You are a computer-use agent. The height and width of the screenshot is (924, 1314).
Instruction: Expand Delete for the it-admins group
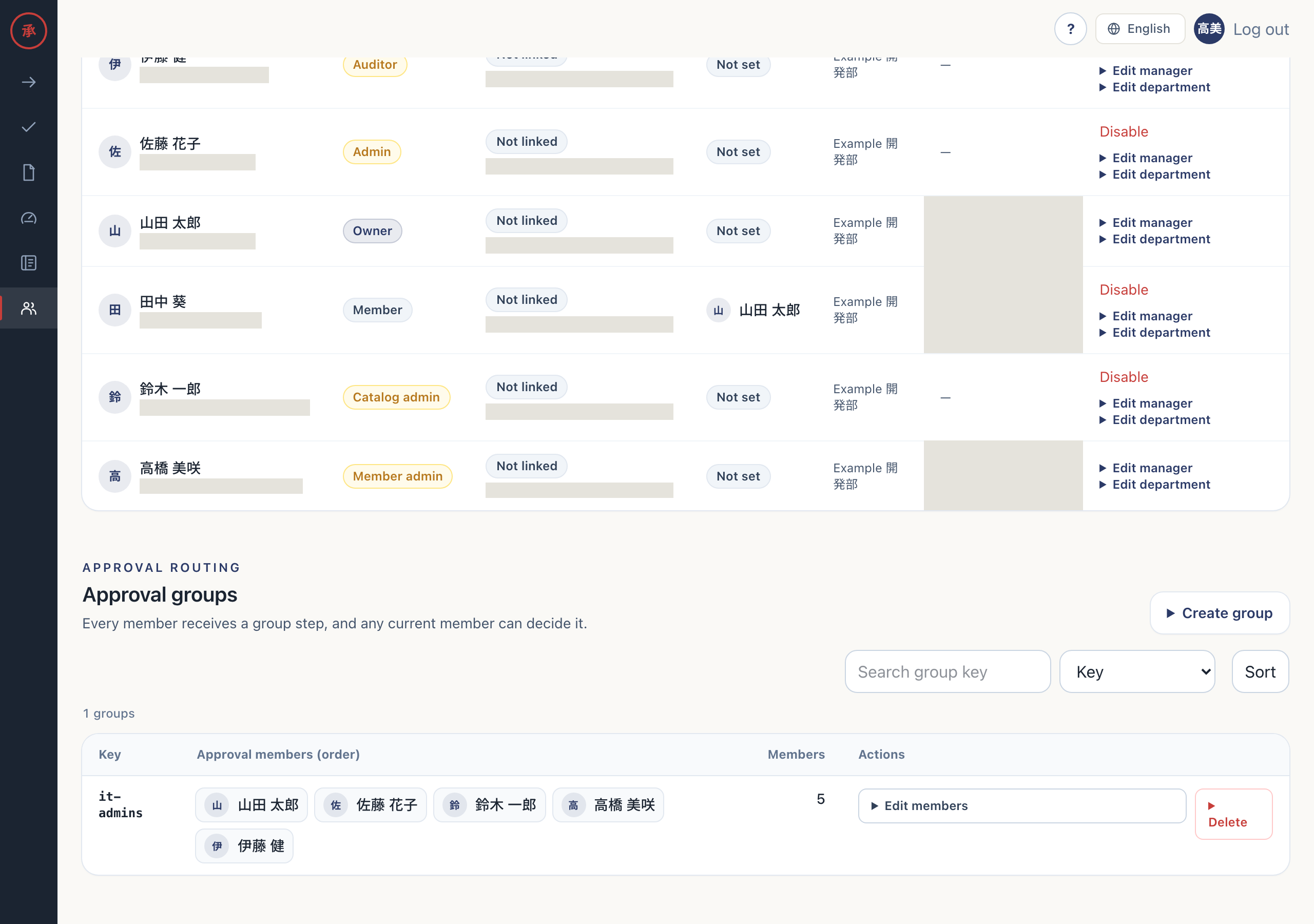[1233, 814]
